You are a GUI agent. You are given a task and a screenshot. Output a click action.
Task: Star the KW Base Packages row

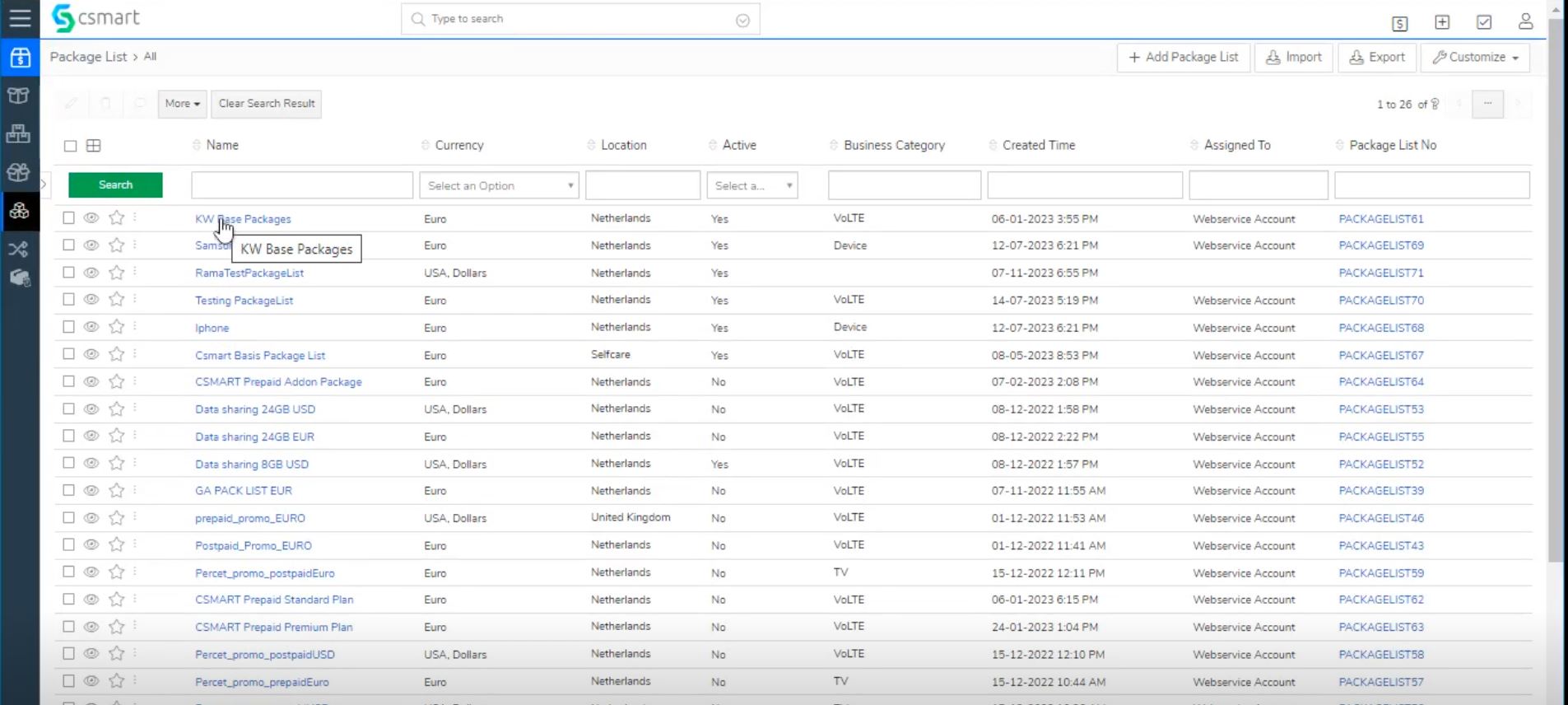click(x=117, y=218)
